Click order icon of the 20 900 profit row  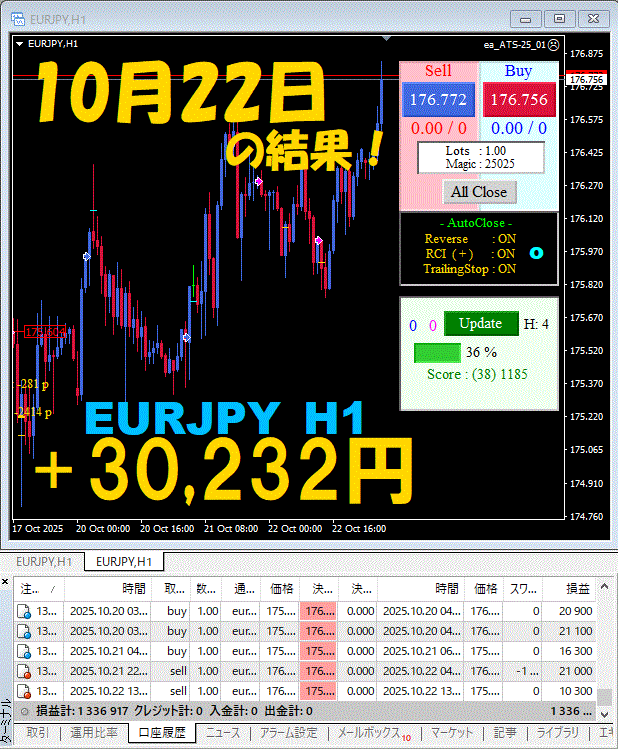[x=24, y=611]
